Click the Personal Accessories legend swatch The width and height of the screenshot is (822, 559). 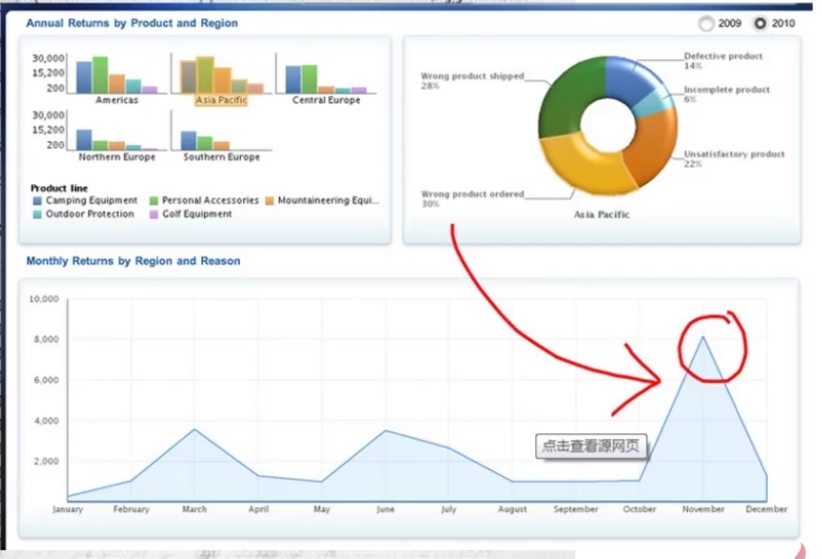click(153, 201)
